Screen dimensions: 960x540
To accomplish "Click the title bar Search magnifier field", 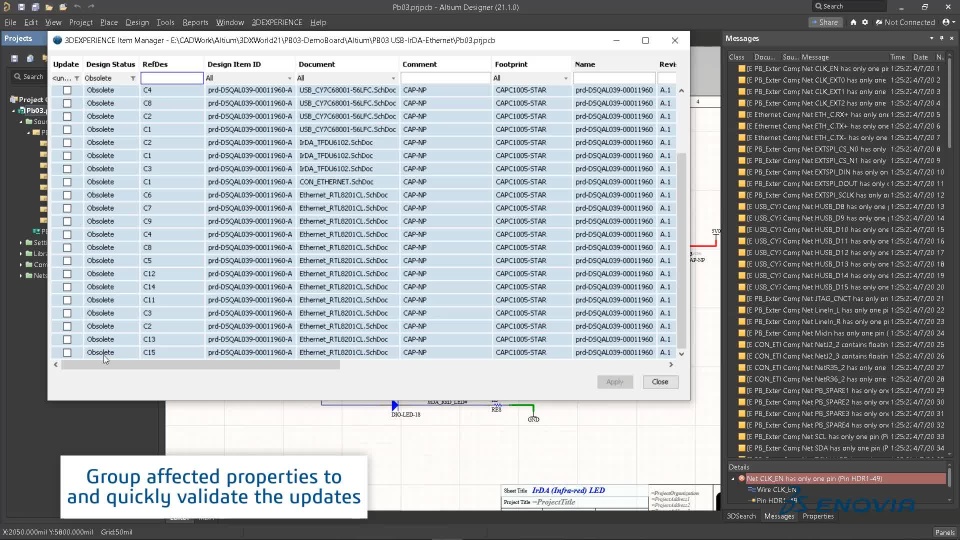I will click(849, 6).
